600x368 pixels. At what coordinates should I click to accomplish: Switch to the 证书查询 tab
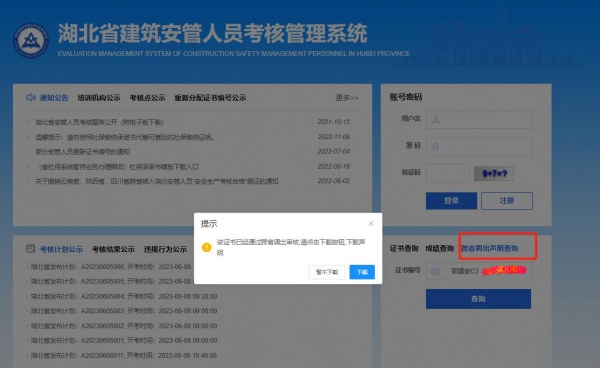404,249
